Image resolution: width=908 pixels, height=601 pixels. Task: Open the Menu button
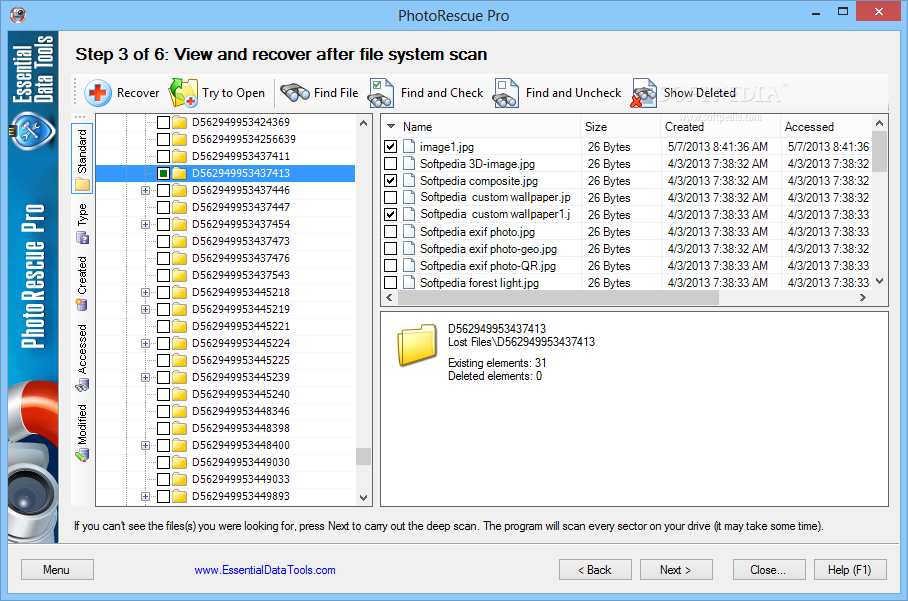57,570
